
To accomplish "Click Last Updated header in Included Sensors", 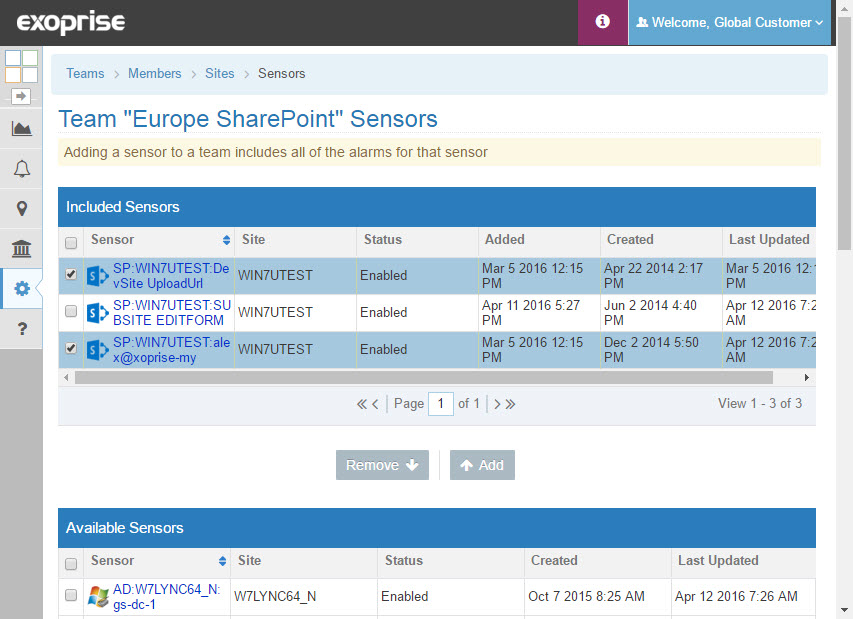I will [x=769, y=240].
